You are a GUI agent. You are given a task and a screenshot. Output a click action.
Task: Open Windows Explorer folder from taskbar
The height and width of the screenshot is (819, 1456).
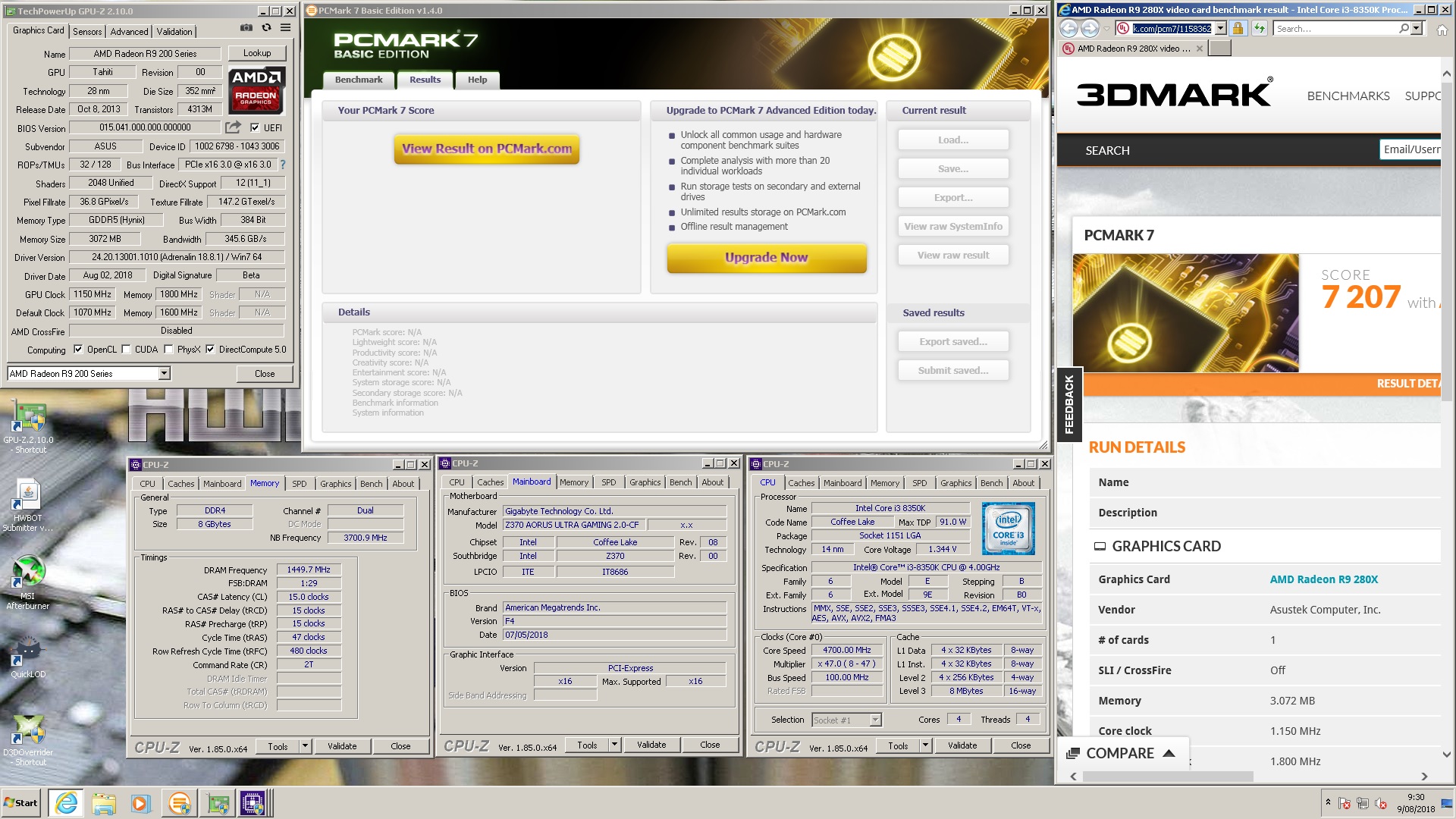pos(104,803)
